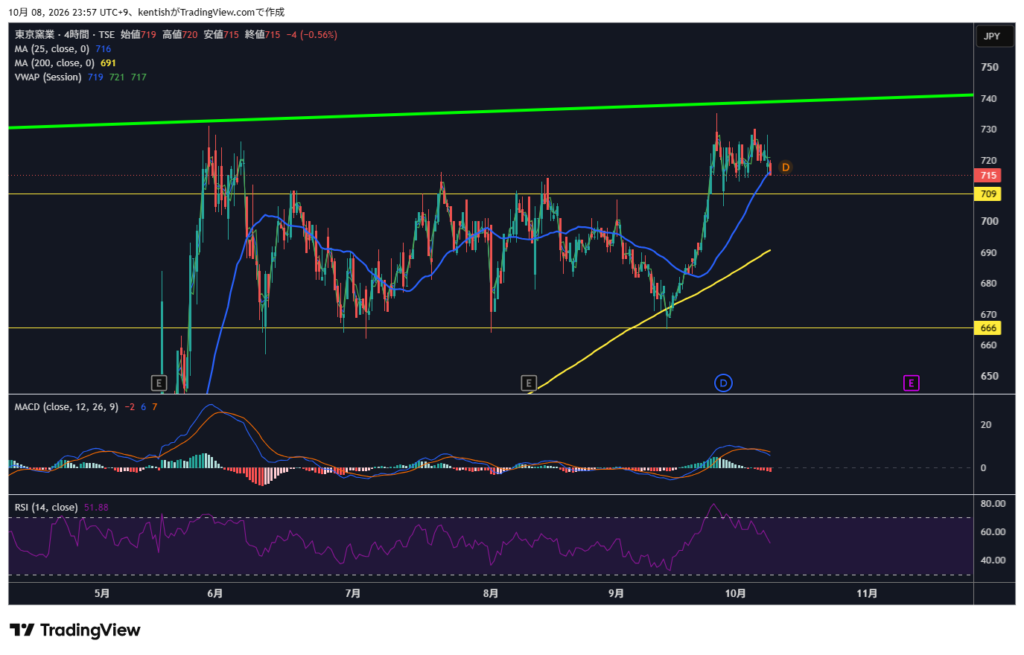1024x655 pixels.
Task: Select the yellow horizontal line at 709
Action: [490, 194]
